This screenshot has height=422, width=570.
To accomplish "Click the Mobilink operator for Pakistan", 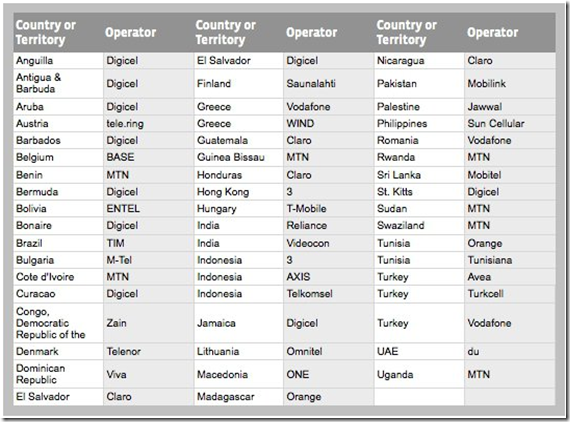I will click(510, 84).
